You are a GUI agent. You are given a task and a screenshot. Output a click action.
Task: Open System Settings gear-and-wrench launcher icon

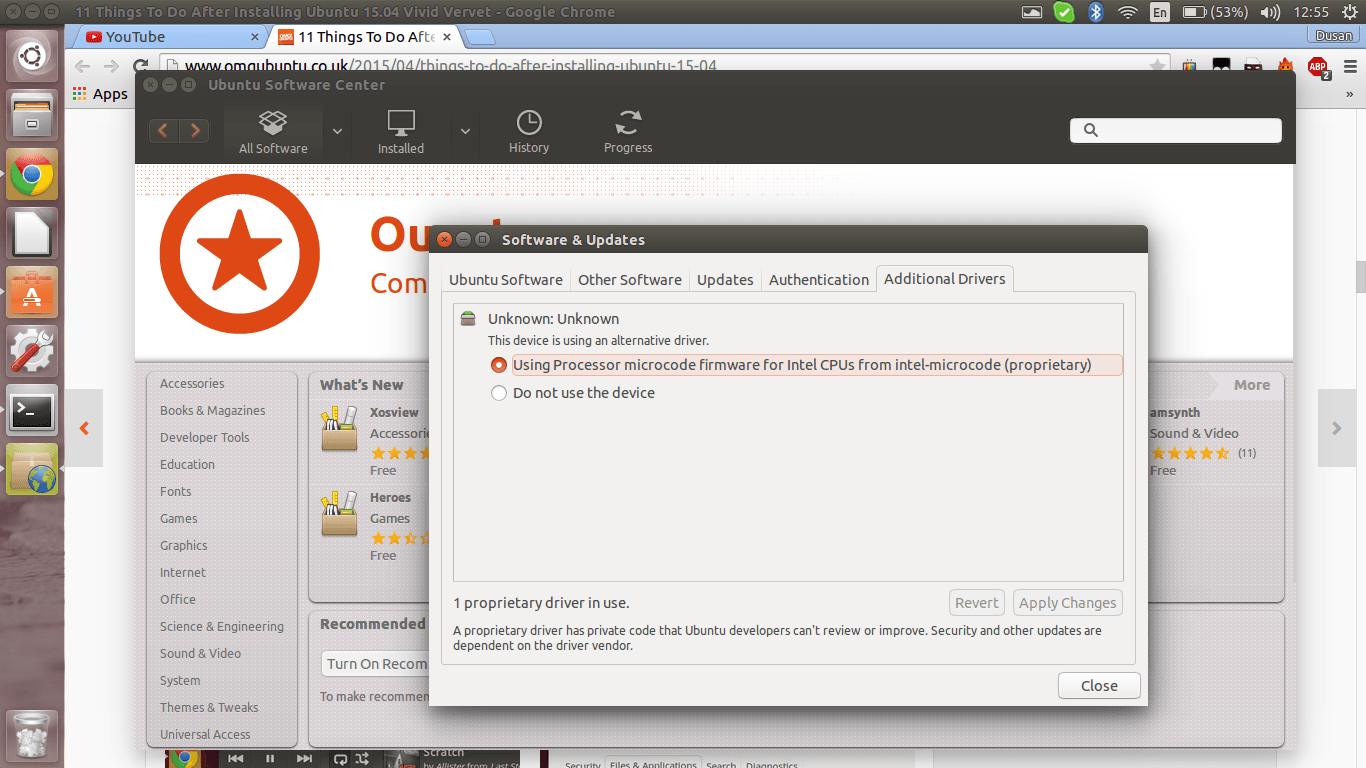click(32, 351)
